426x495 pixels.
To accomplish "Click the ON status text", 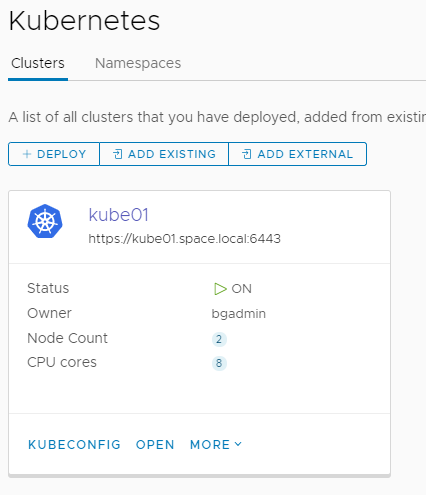I will tap(242, 289).
